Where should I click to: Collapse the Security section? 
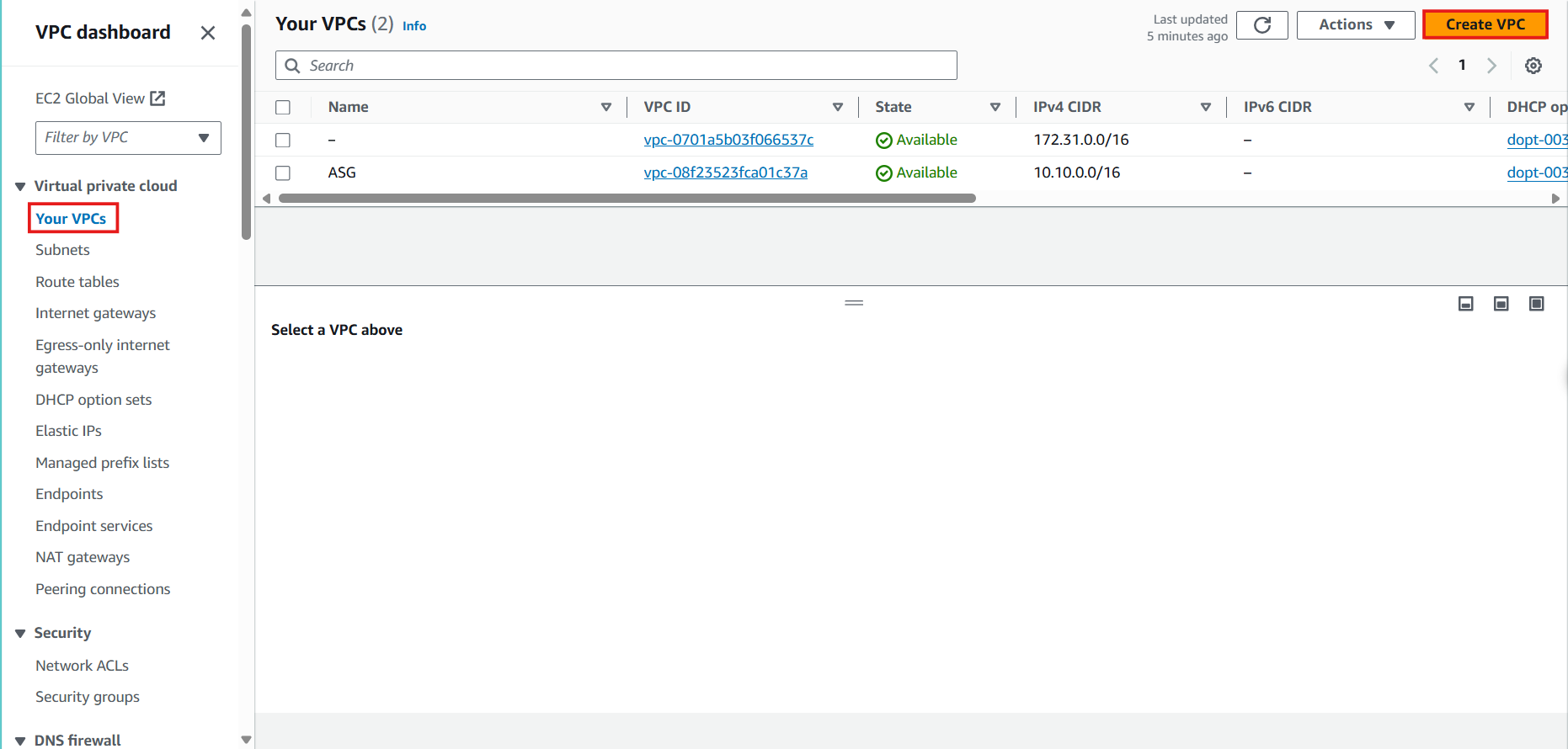pyautogui.click(x=20, y=633)
